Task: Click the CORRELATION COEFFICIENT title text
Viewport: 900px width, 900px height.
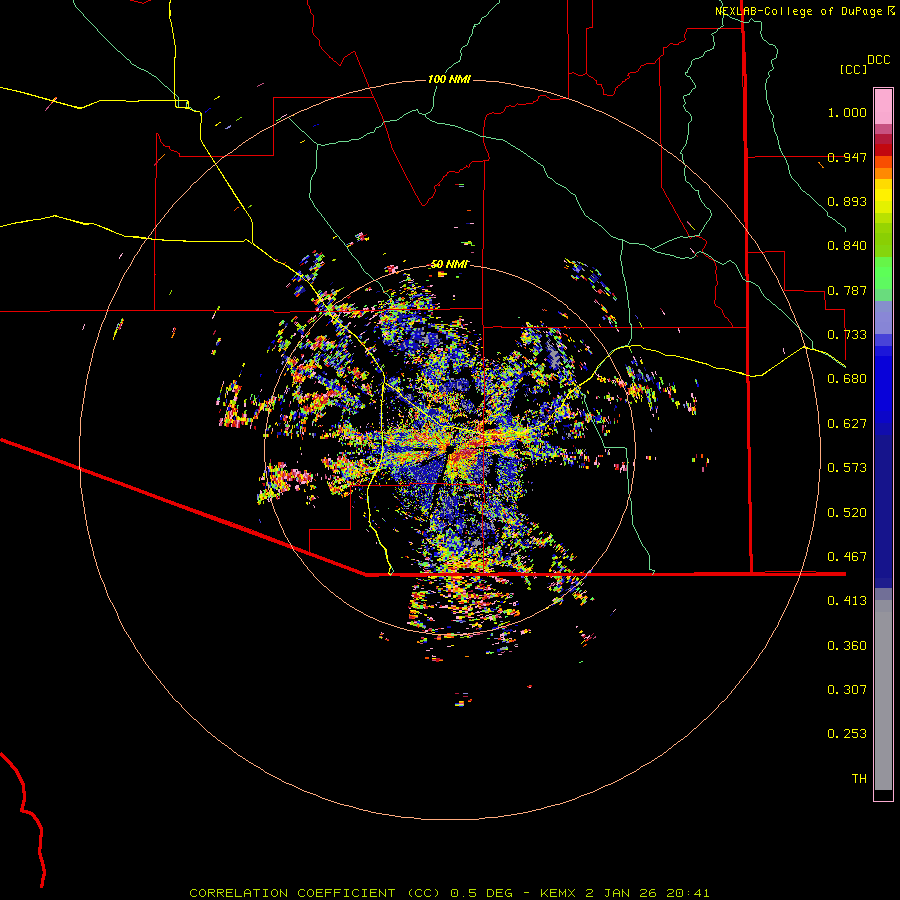Action: pyautogui.click(x=292, y=893)
